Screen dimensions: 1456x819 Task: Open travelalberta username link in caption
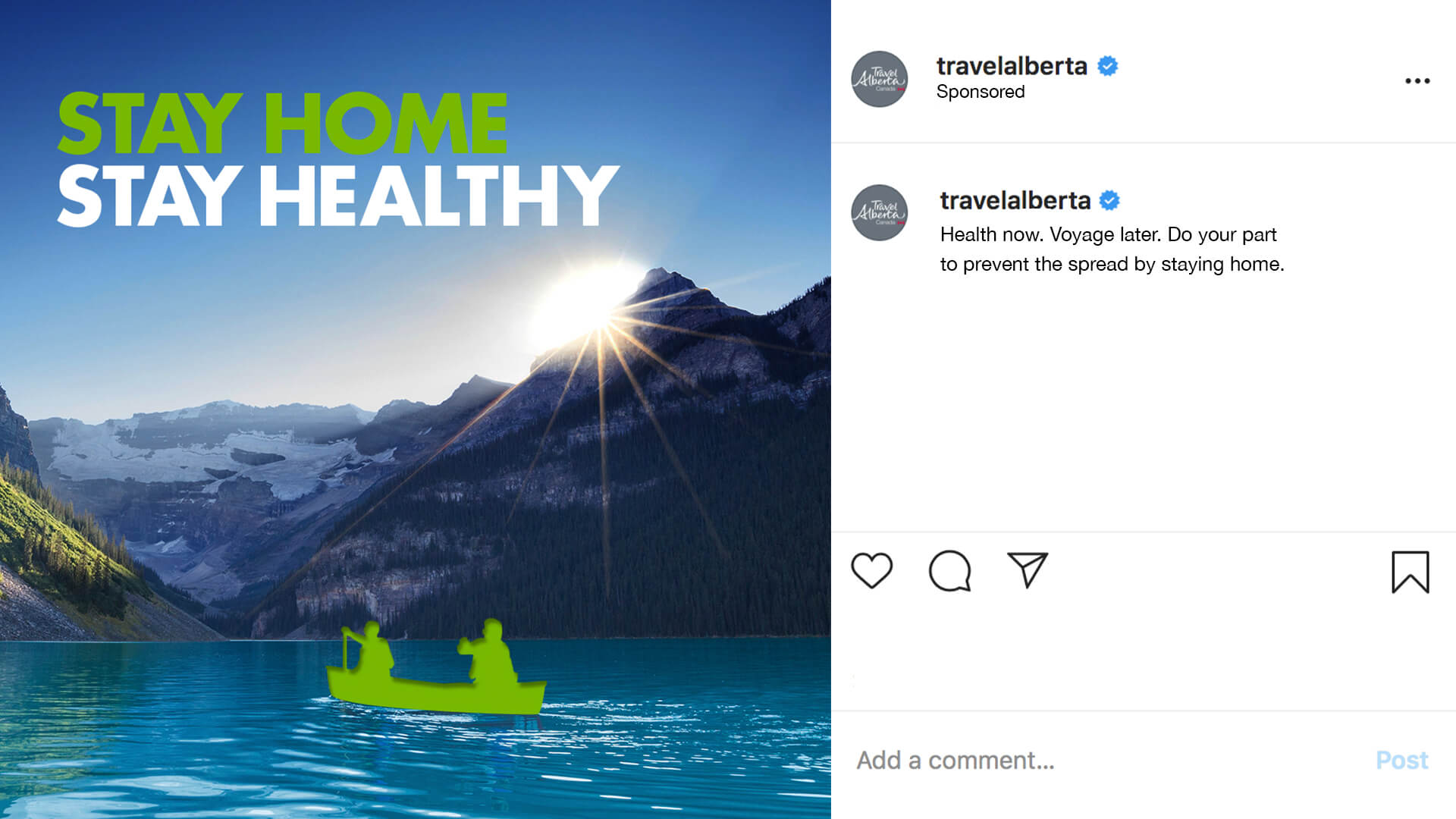[1015, 200]
